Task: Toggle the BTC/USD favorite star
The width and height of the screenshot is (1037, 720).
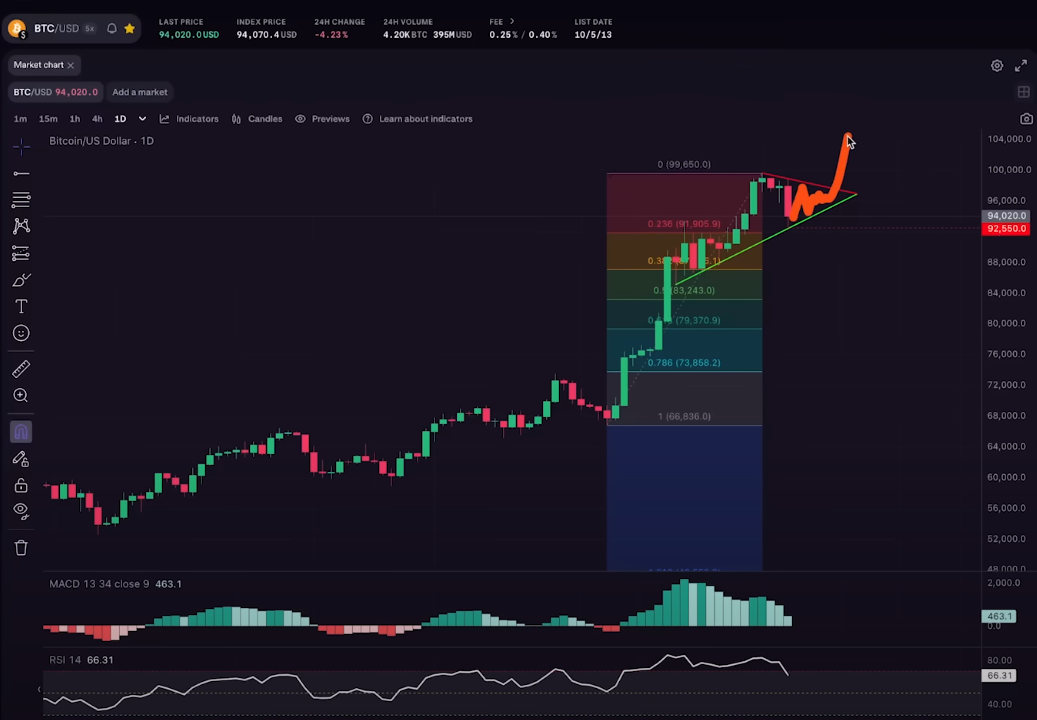Action: coord(130,28)
